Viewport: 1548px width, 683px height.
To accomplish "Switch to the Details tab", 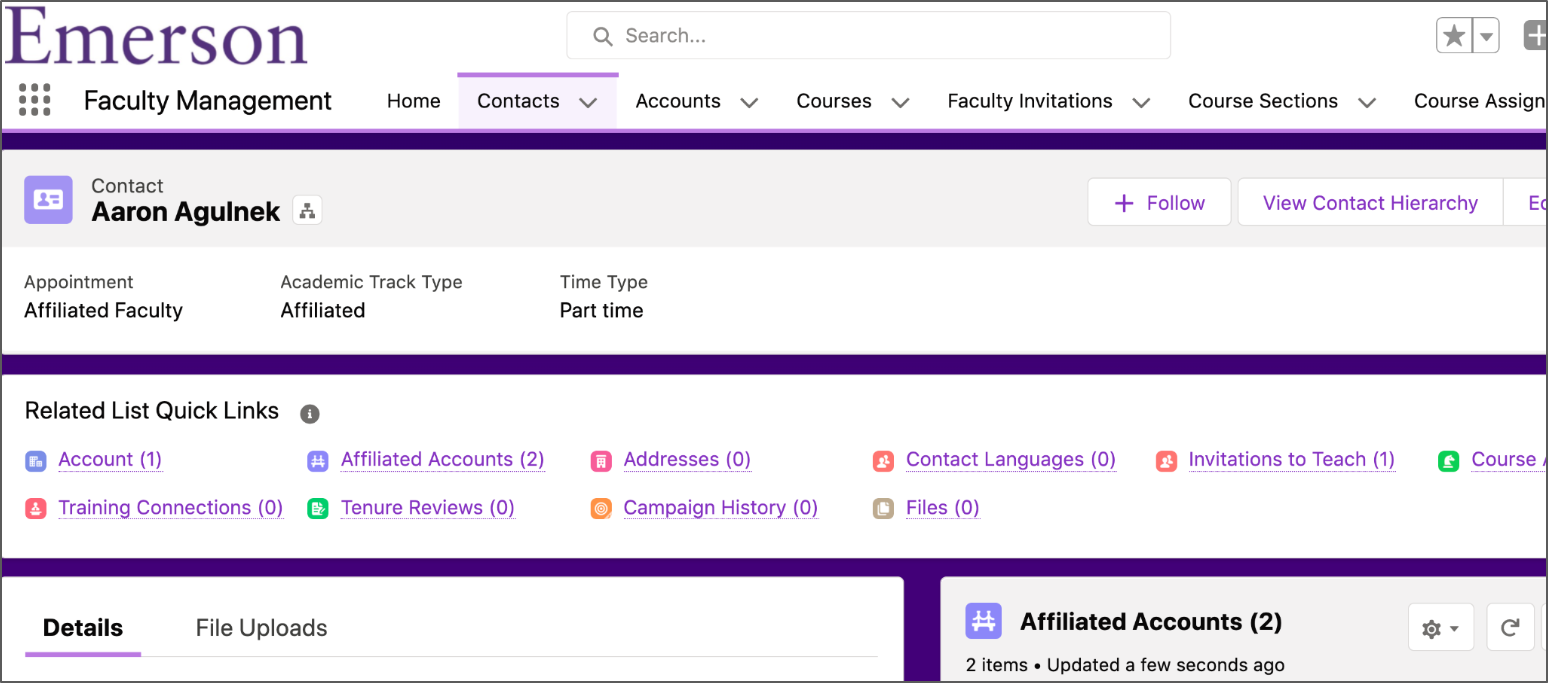I will coord(83,628).
